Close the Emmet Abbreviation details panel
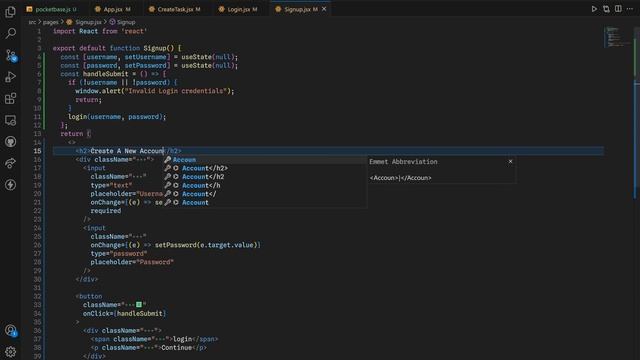 click(x=510, y=162)
